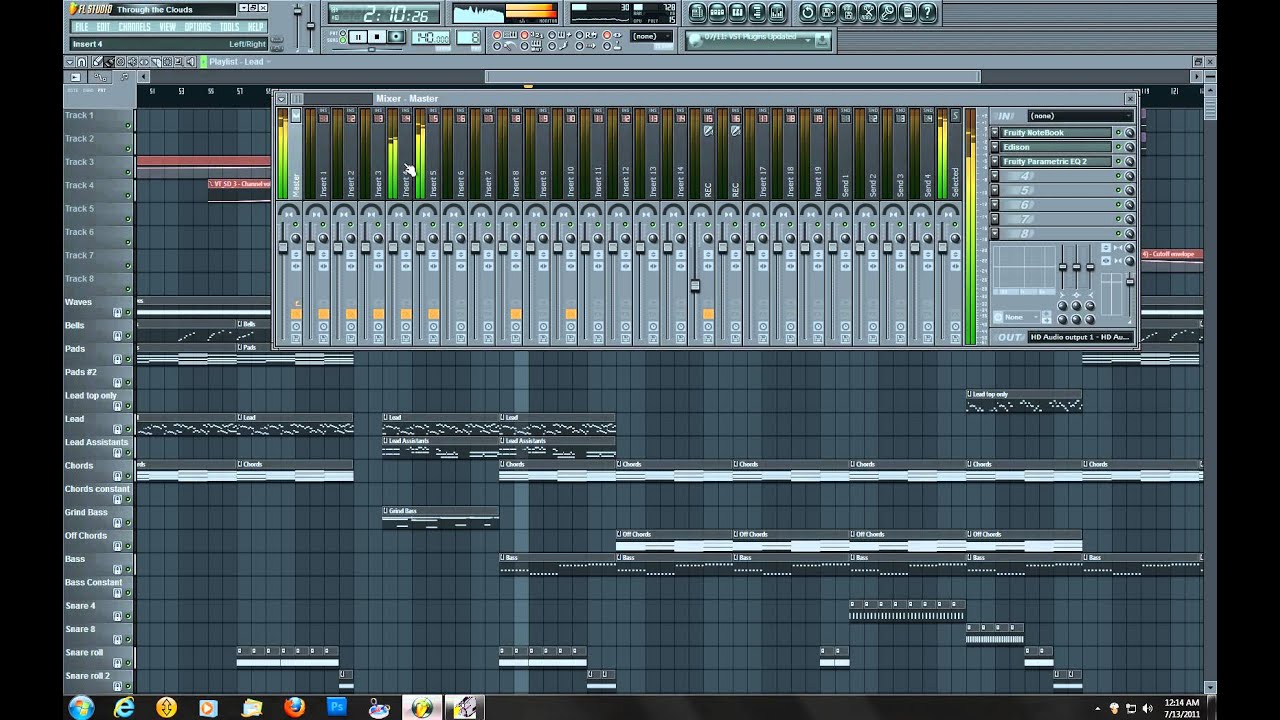Toggle pattern mode radio button
This screenshot has width=1280, height=720.
tap(342, 33)
